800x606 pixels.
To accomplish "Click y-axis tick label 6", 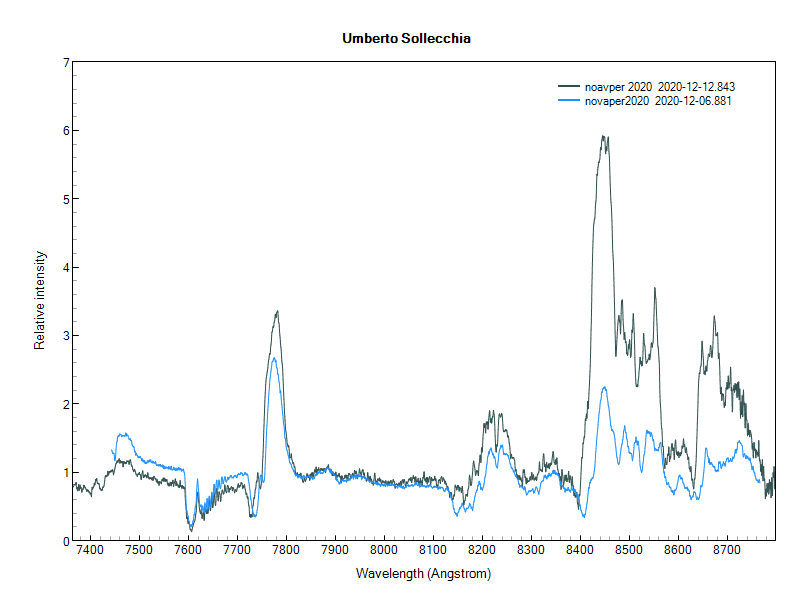I will tap(66, 131).
